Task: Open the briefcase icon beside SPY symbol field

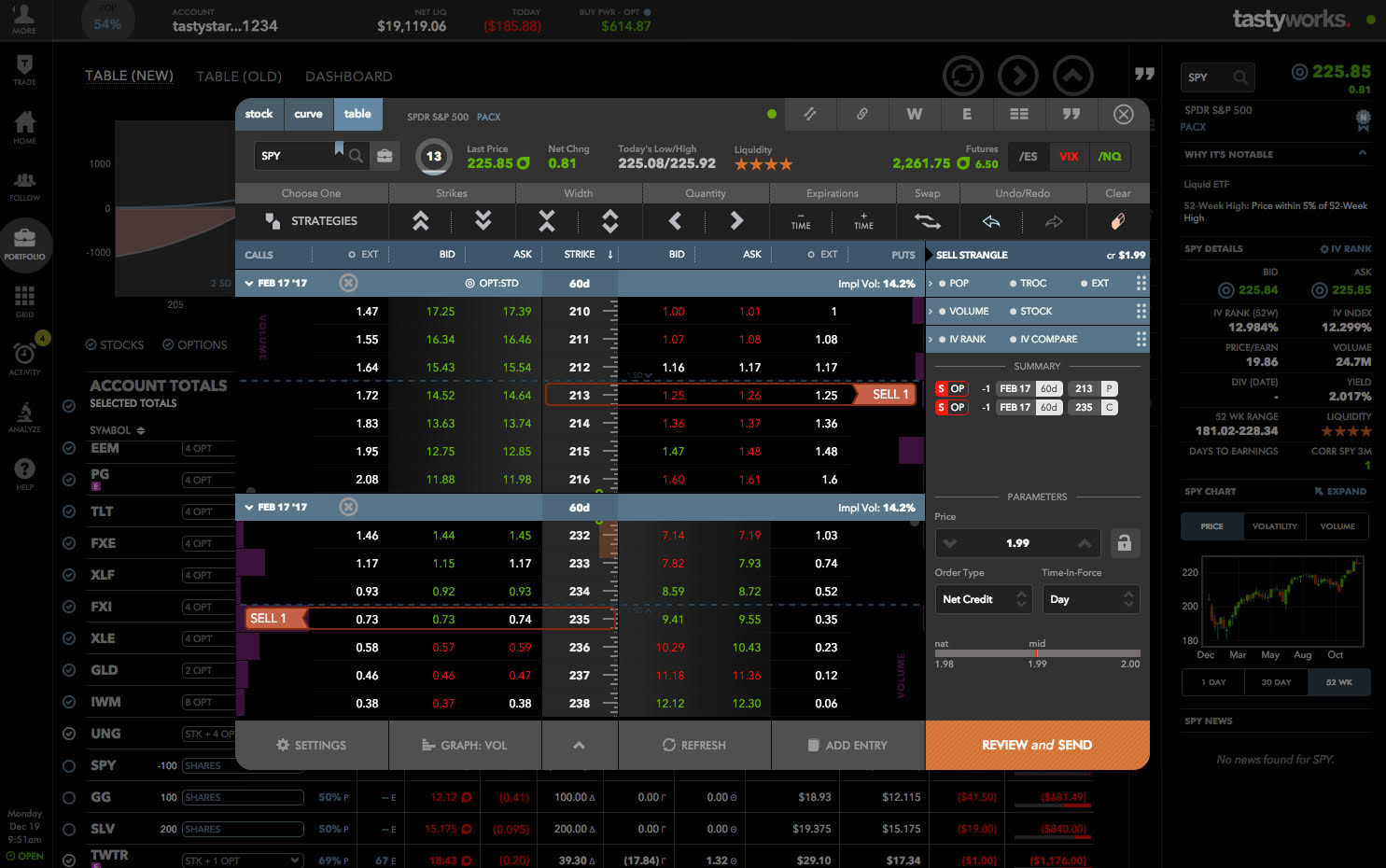Action: pos(385,156)
